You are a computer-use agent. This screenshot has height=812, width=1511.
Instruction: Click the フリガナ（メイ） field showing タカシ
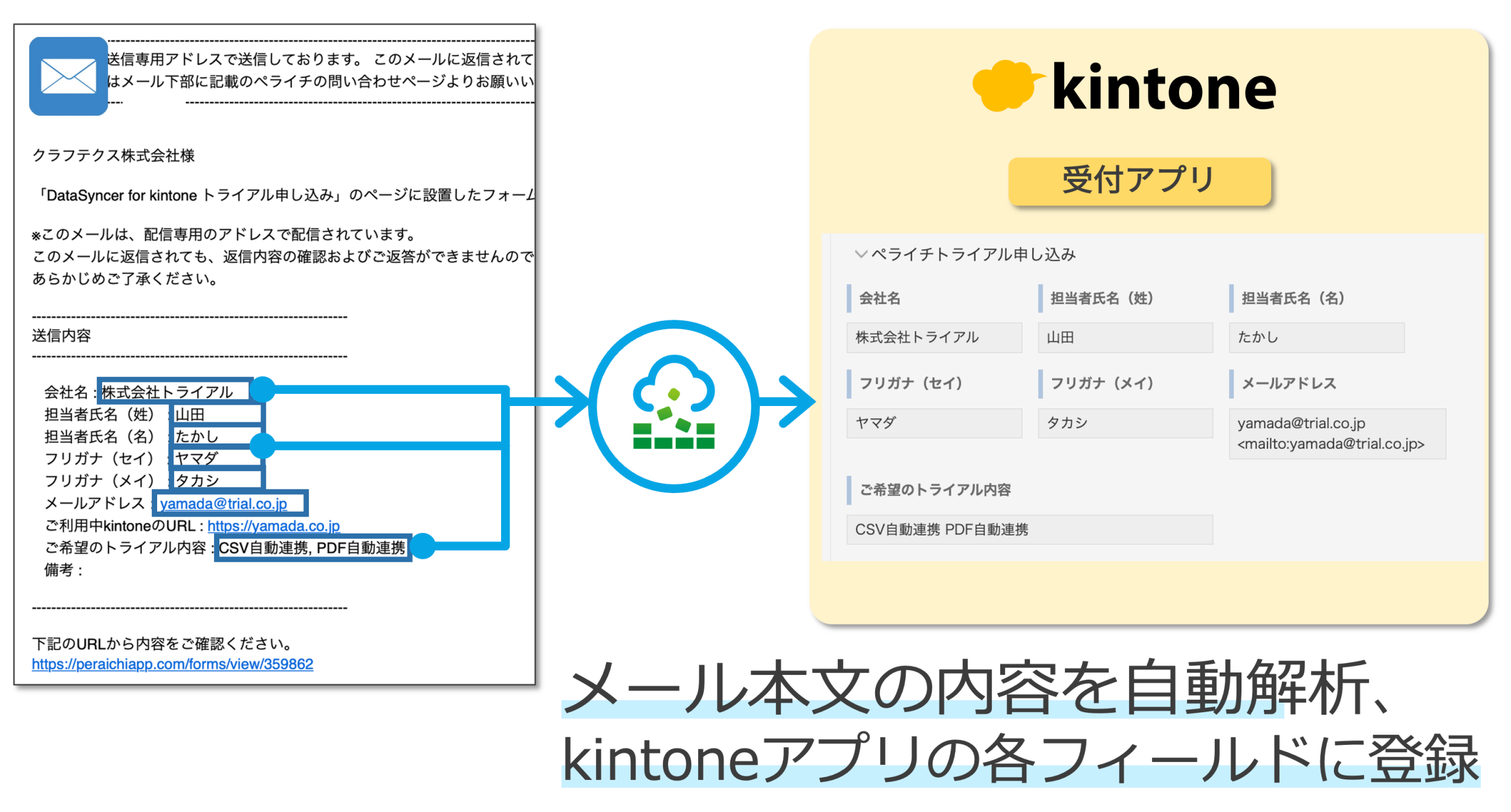point(1124,422)
